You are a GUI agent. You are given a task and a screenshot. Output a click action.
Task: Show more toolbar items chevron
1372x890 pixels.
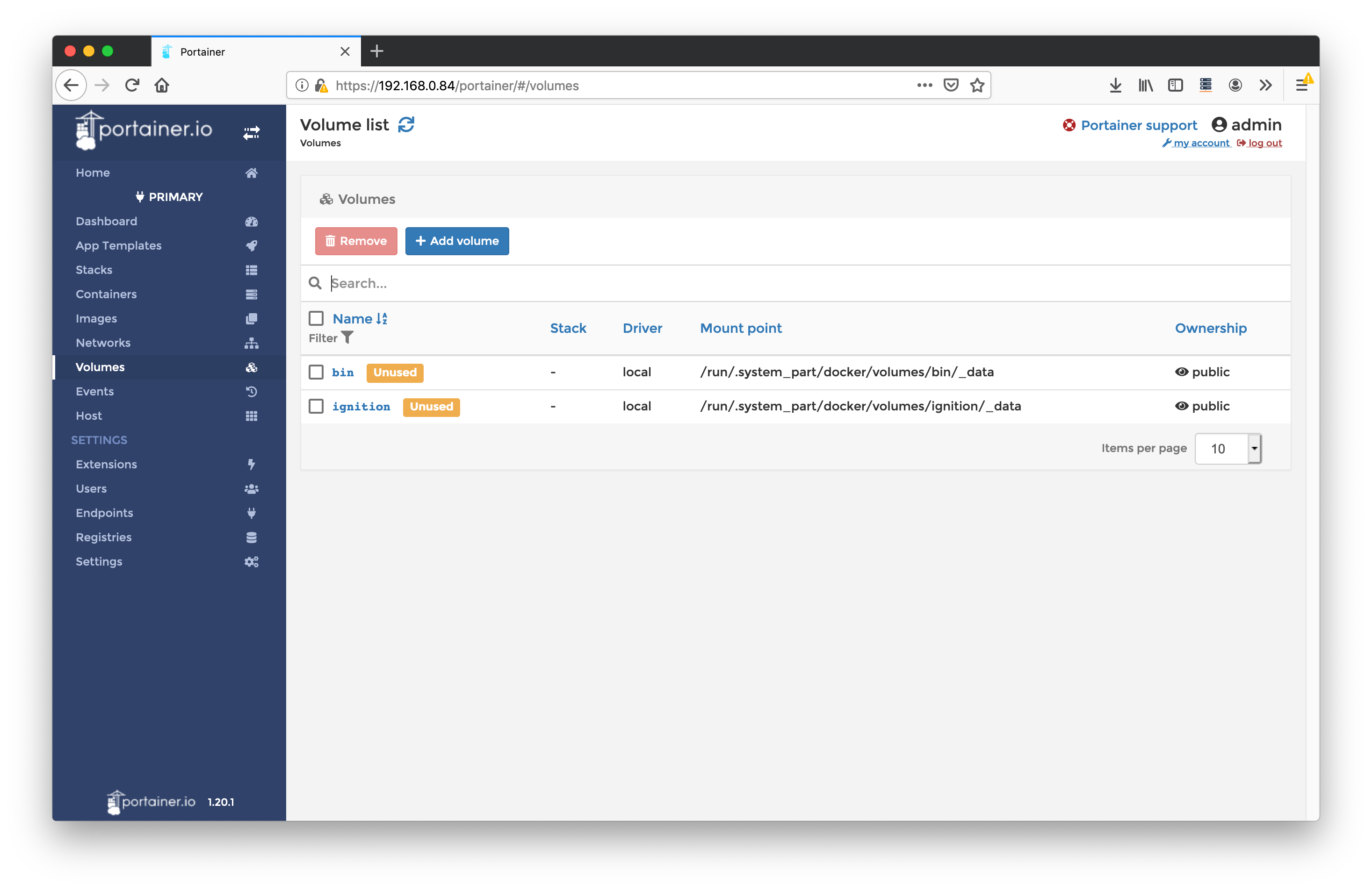tap(1265, 86)
